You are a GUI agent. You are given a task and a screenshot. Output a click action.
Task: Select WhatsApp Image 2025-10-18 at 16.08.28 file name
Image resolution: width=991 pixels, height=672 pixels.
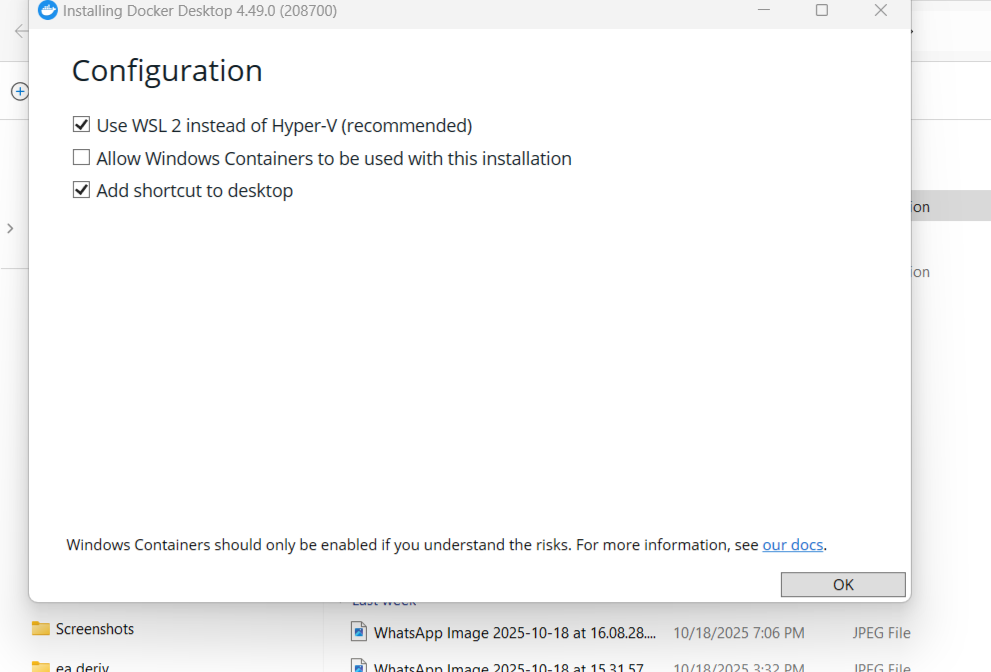[515, 633]
